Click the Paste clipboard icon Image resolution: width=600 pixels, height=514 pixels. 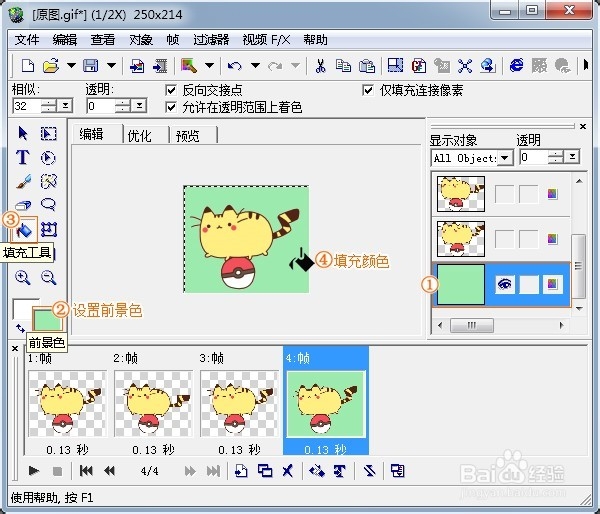(x=367, y=66)
